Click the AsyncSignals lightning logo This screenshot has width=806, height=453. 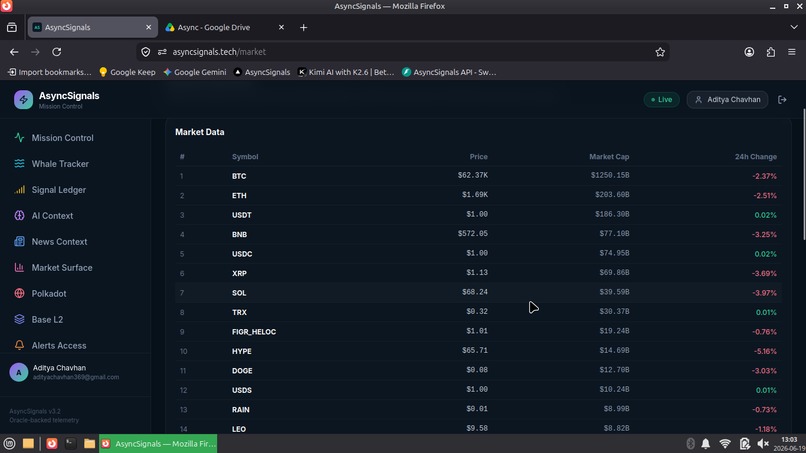[x=23, y=100]
